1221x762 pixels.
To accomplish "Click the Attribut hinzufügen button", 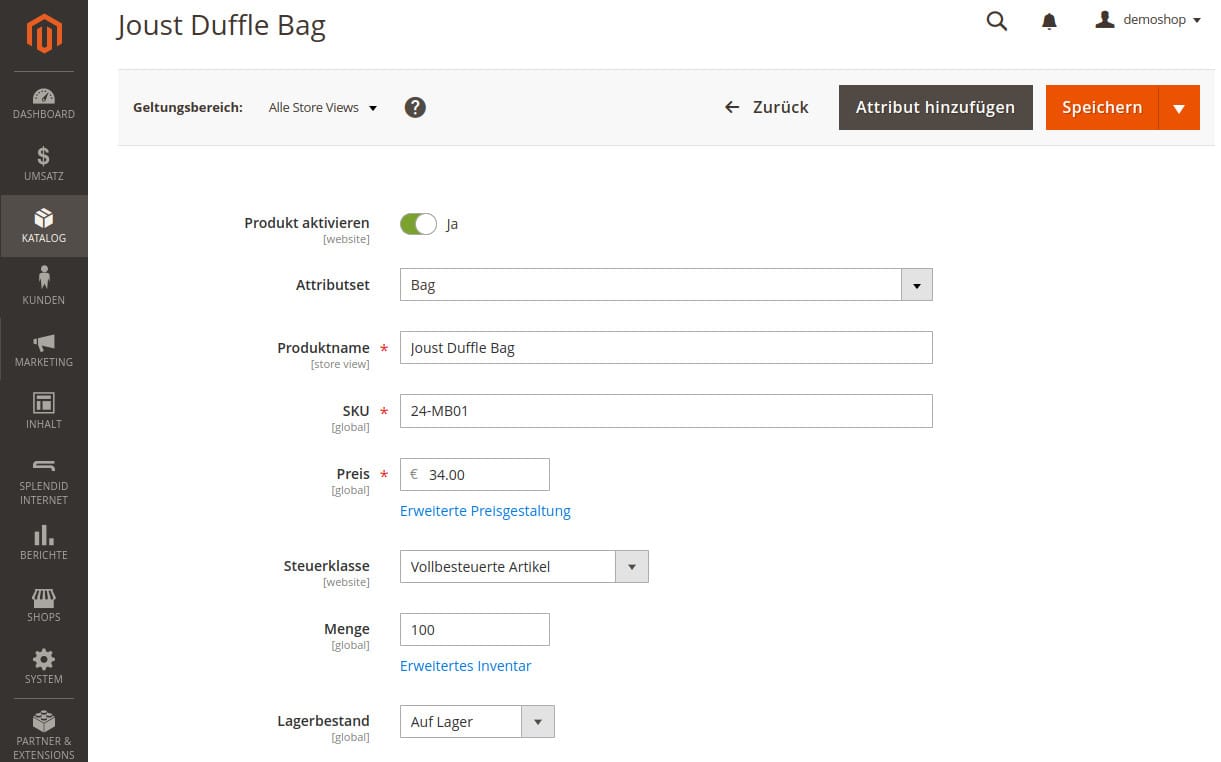I will [x=935, y=108].
